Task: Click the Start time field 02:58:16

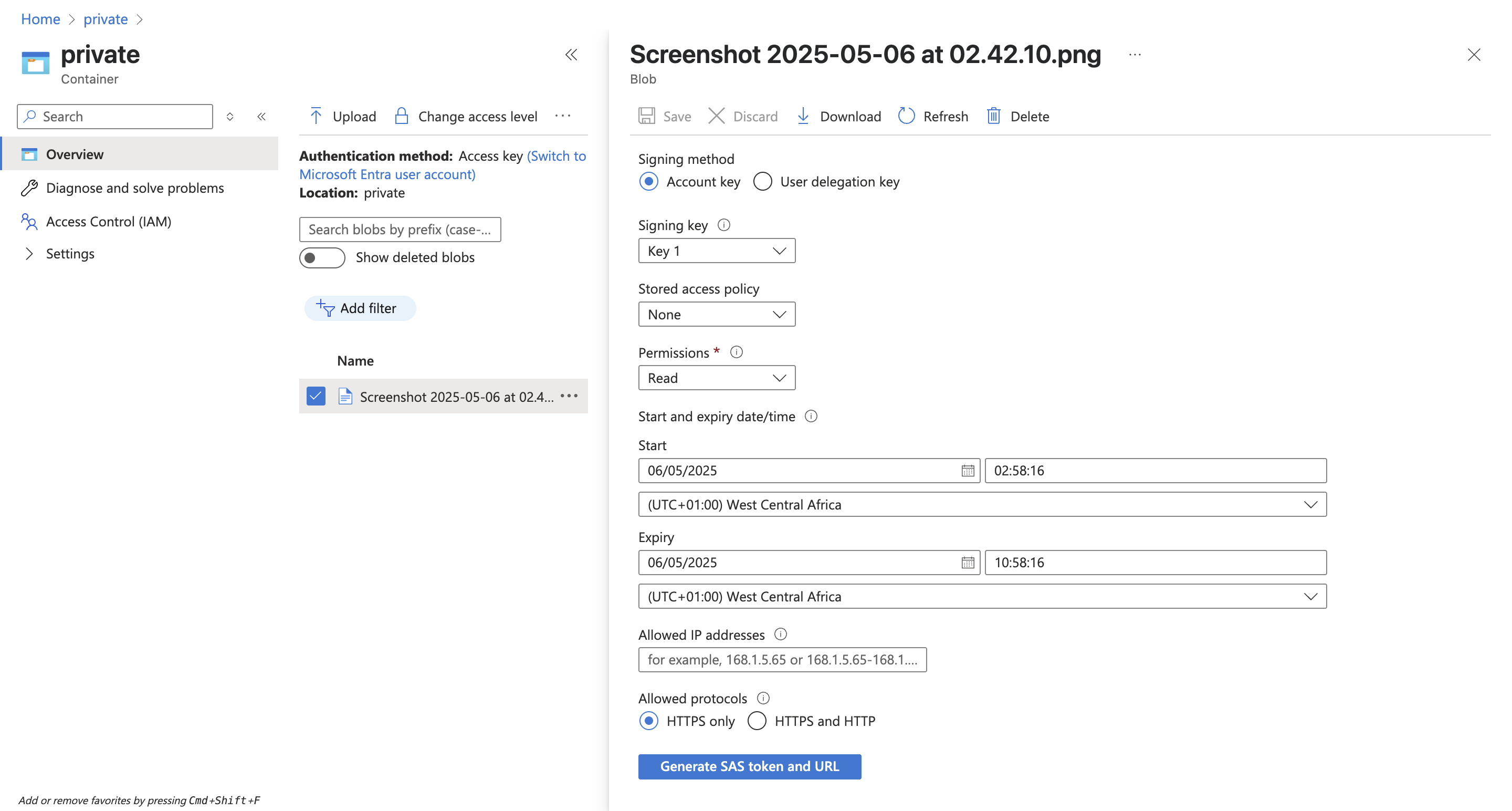Action: [1155, 471]
